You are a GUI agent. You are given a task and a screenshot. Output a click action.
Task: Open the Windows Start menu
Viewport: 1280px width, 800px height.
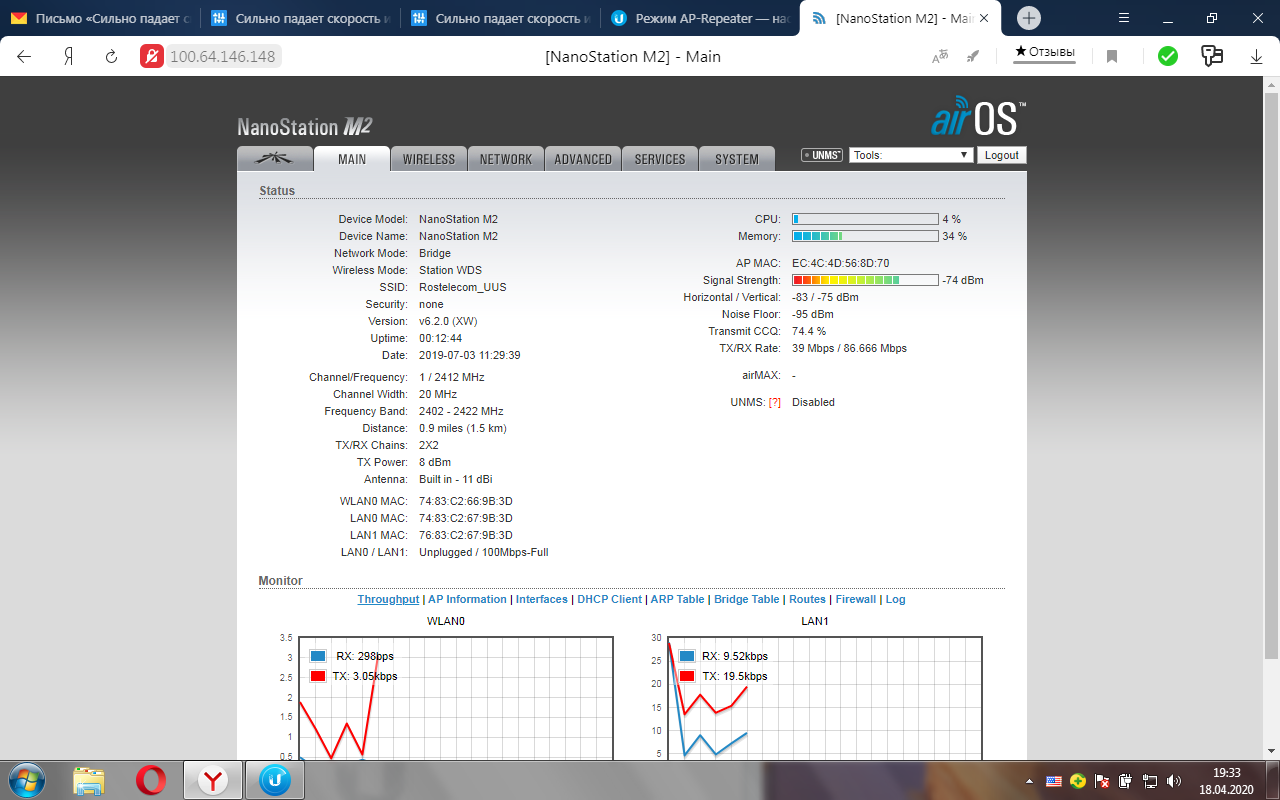(26, 780)
